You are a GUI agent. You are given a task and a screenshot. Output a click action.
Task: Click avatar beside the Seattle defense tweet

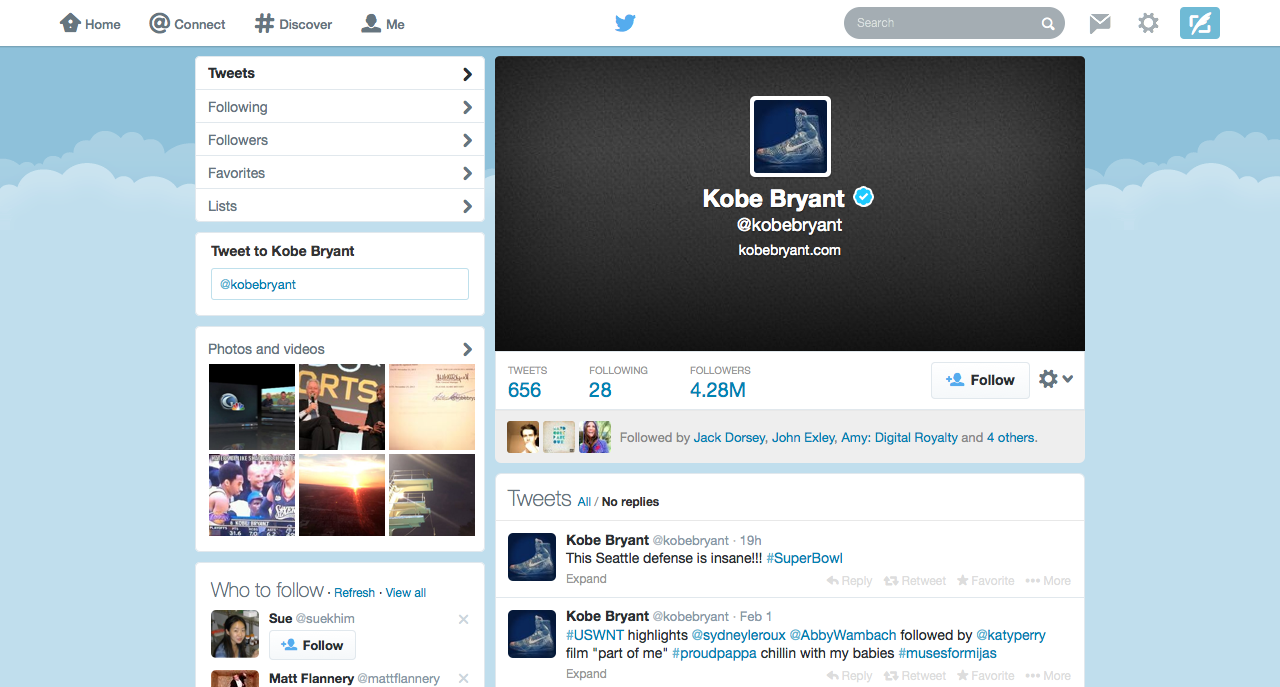point(532,557)
